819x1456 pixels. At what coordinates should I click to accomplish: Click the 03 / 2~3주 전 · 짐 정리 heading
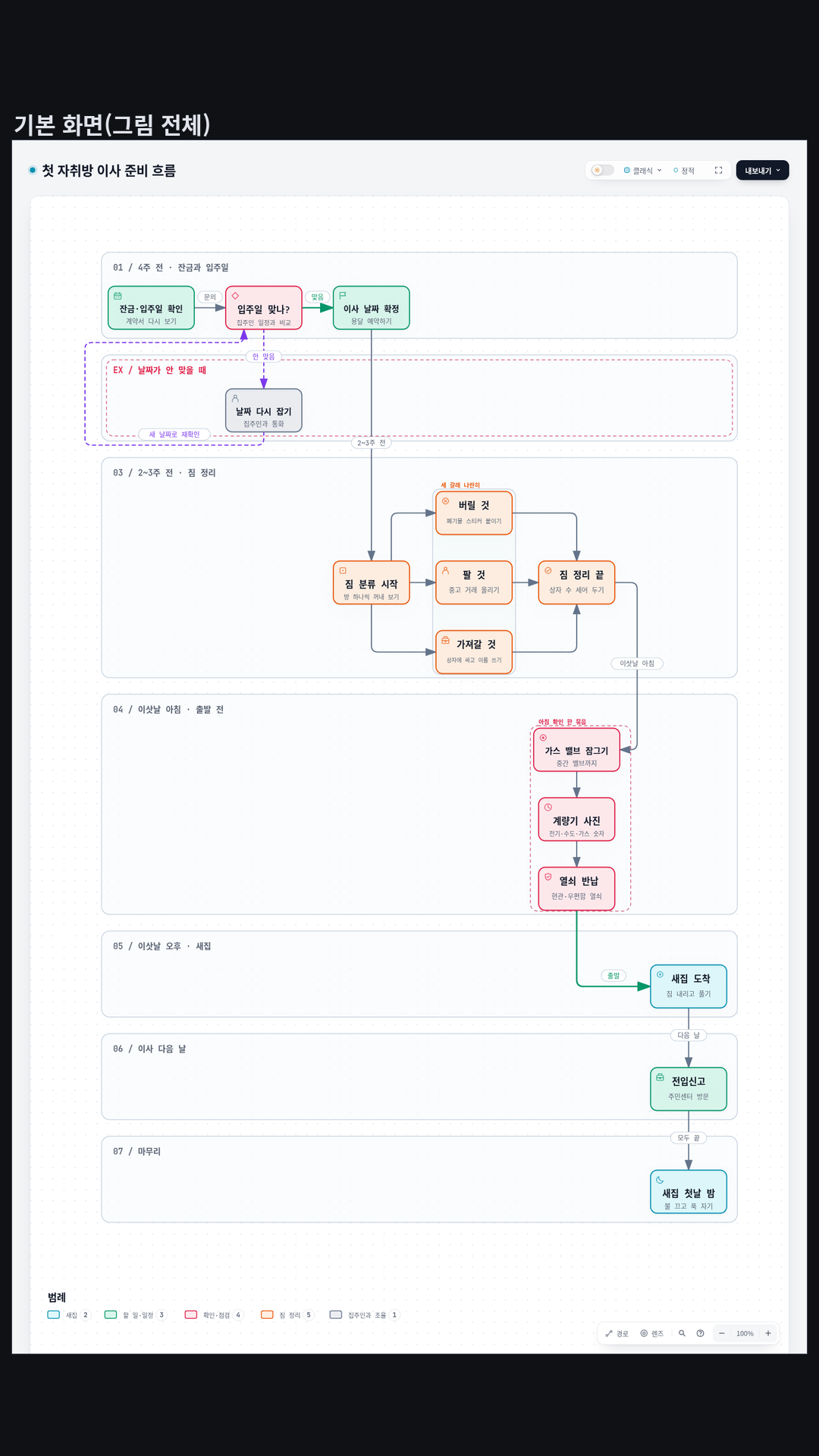(165, 472)
